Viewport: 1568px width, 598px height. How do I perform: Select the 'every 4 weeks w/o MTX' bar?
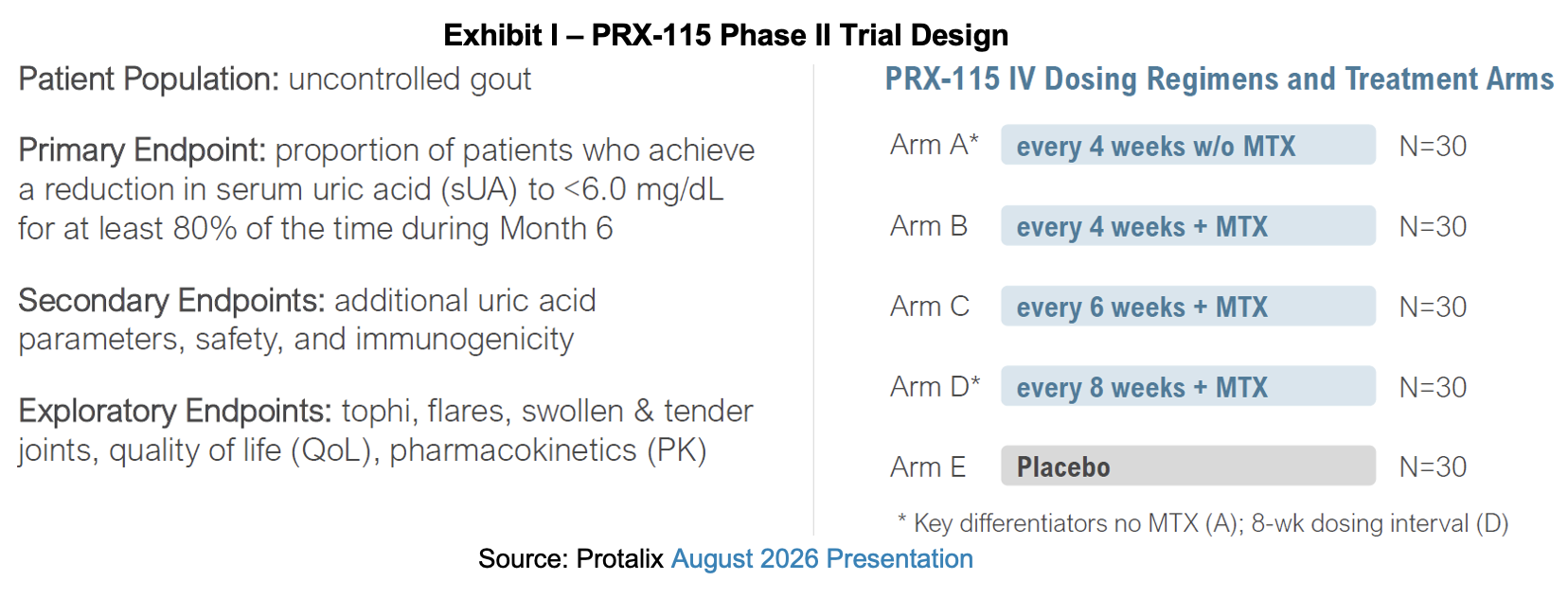(1188, 145)
